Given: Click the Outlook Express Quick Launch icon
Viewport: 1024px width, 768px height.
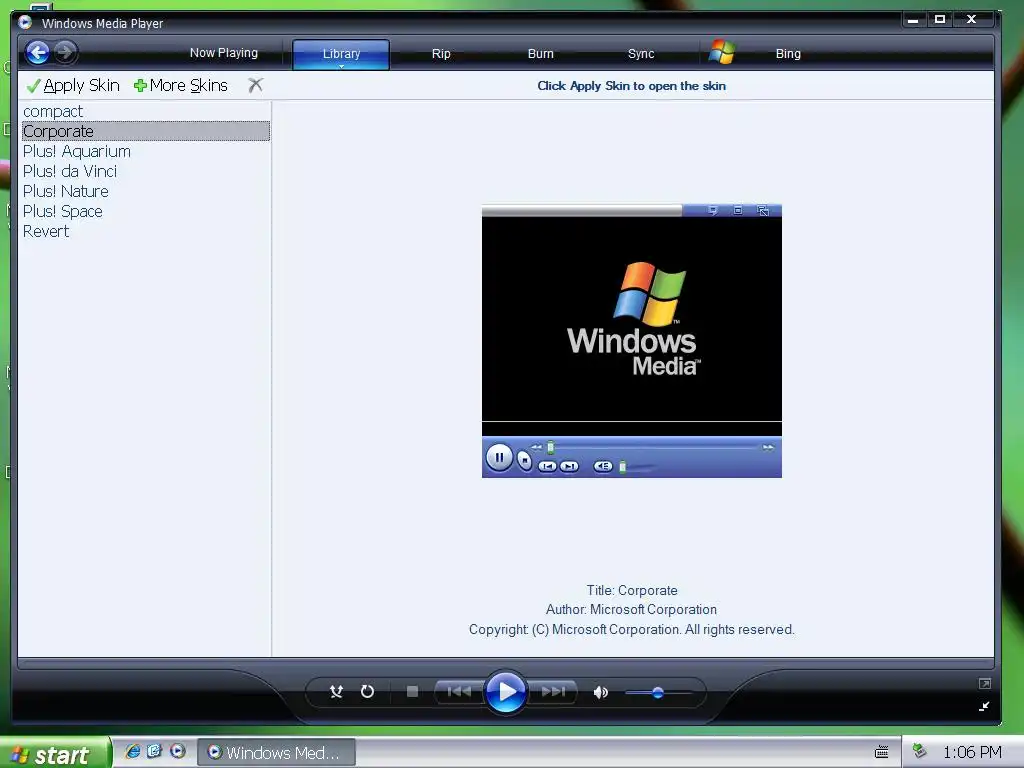Looking at the screenshot, I should (x=155, y=751).
